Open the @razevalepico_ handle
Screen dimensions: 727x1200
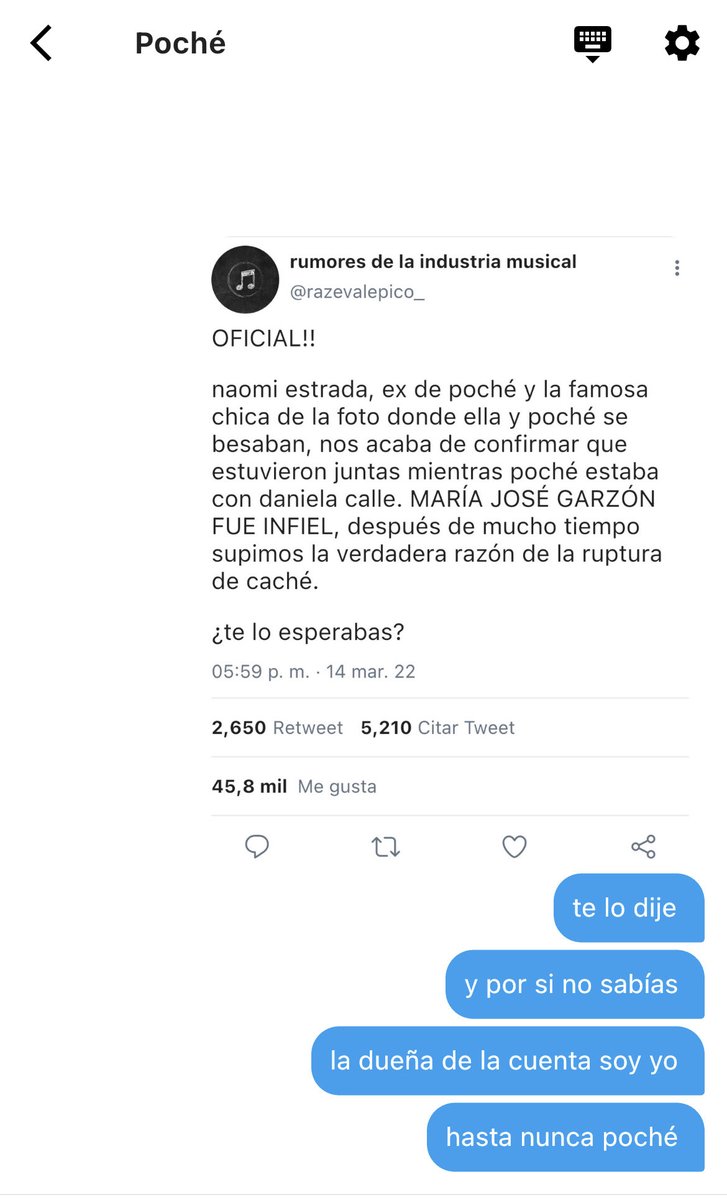pyautogui.click(x=357, y=293)
